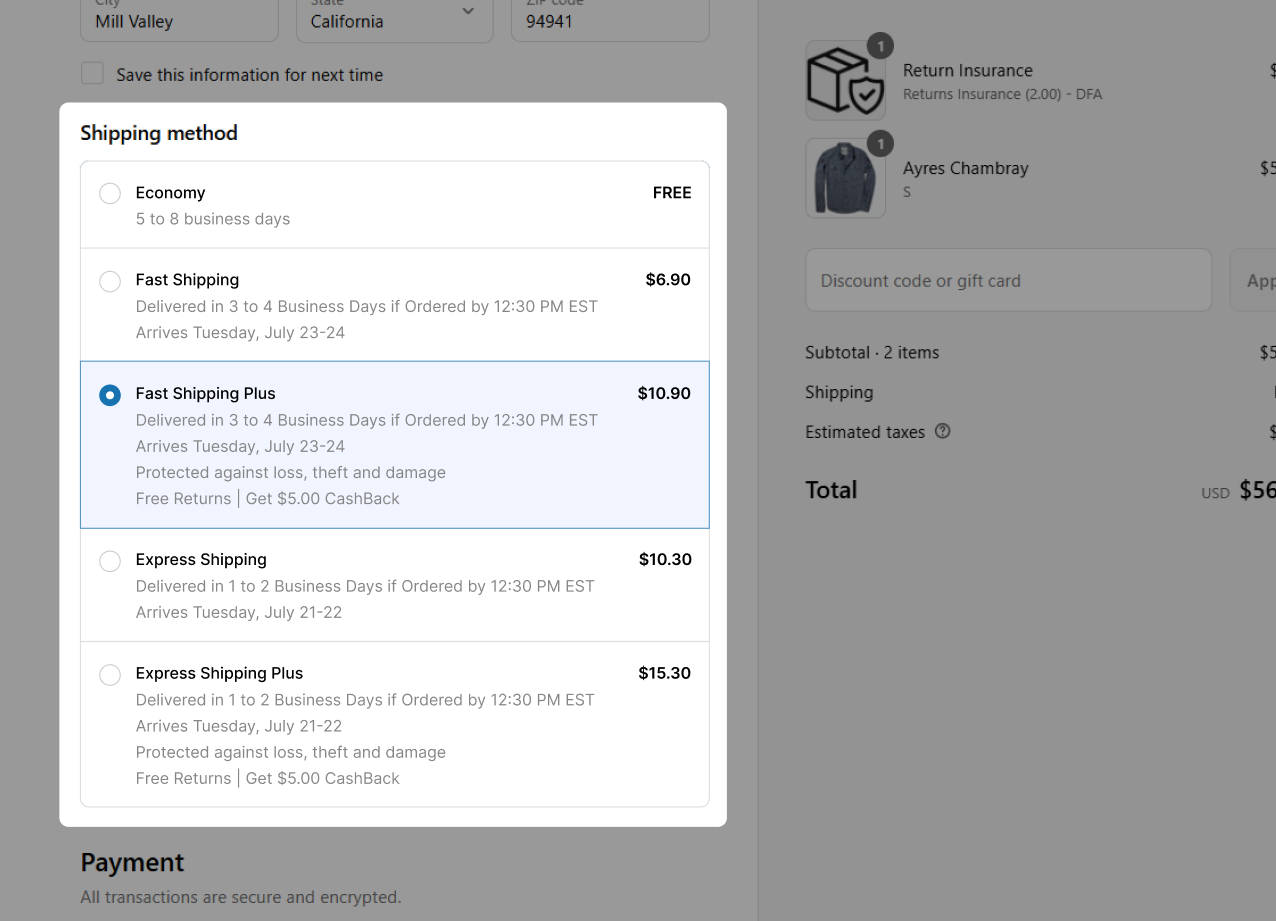Click the estimated taxes help icon
The width and height of the screenshot is (1276, 921).
[x=942, y=431]
